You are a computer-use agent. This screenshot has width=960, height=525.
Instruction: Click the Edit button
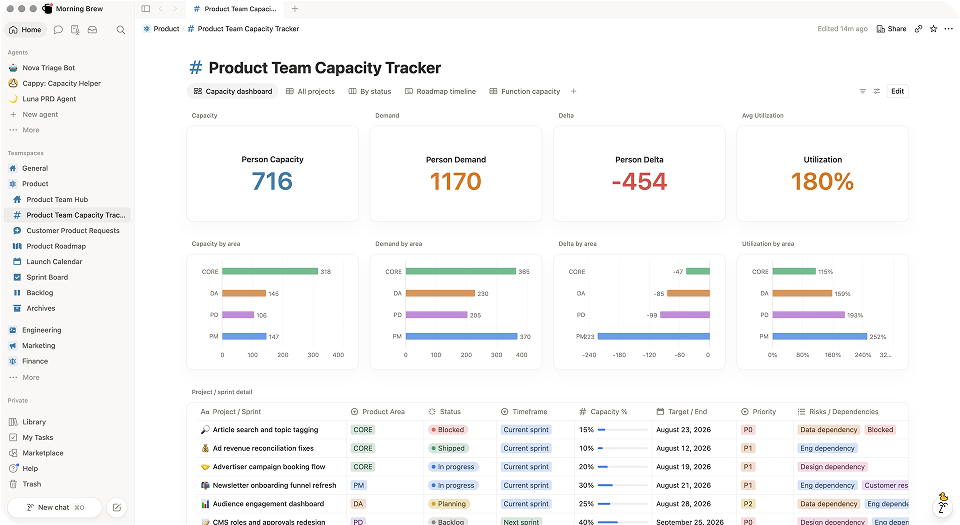(x=898, y=91)
